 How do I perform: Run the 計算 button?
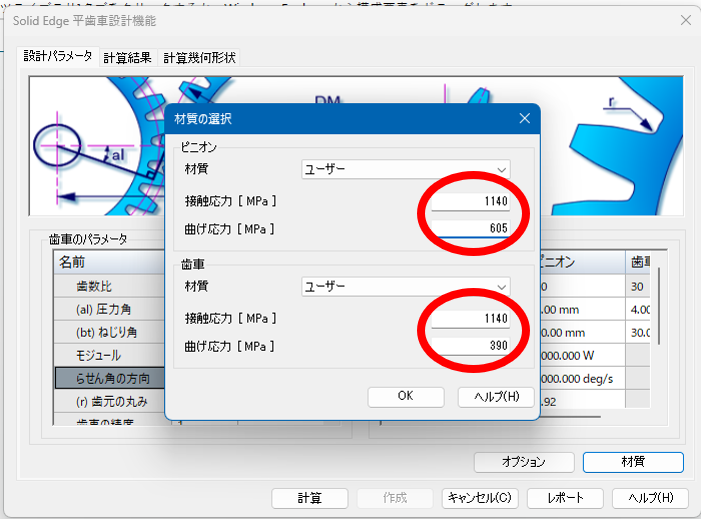[x=309, y=498]
